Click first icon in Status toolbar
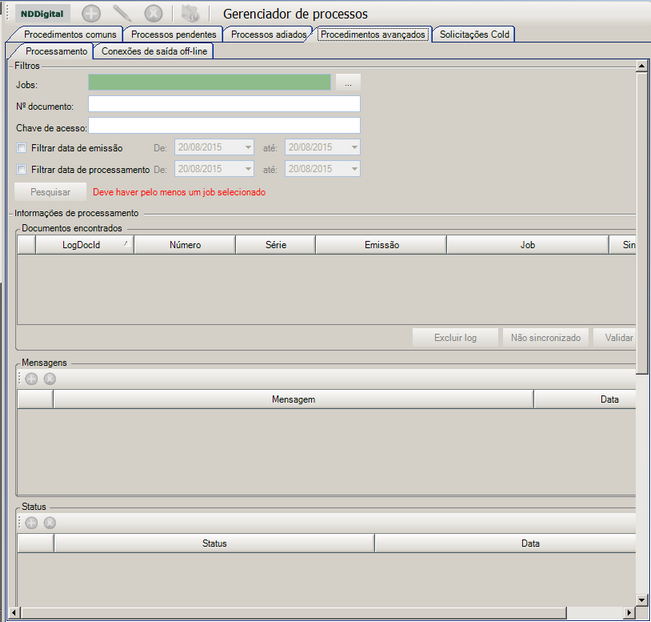 click(32, 522)
